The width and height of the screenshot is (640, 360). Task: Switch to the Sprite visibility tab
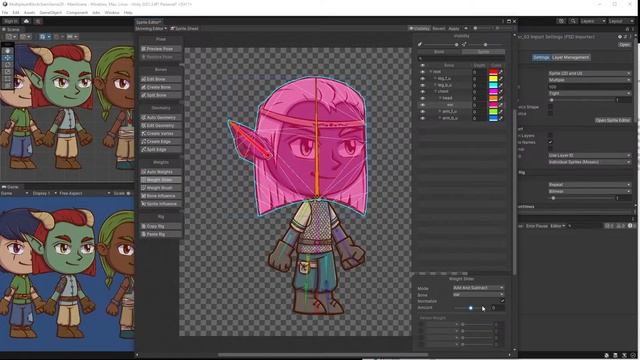[x=483, y=52]
